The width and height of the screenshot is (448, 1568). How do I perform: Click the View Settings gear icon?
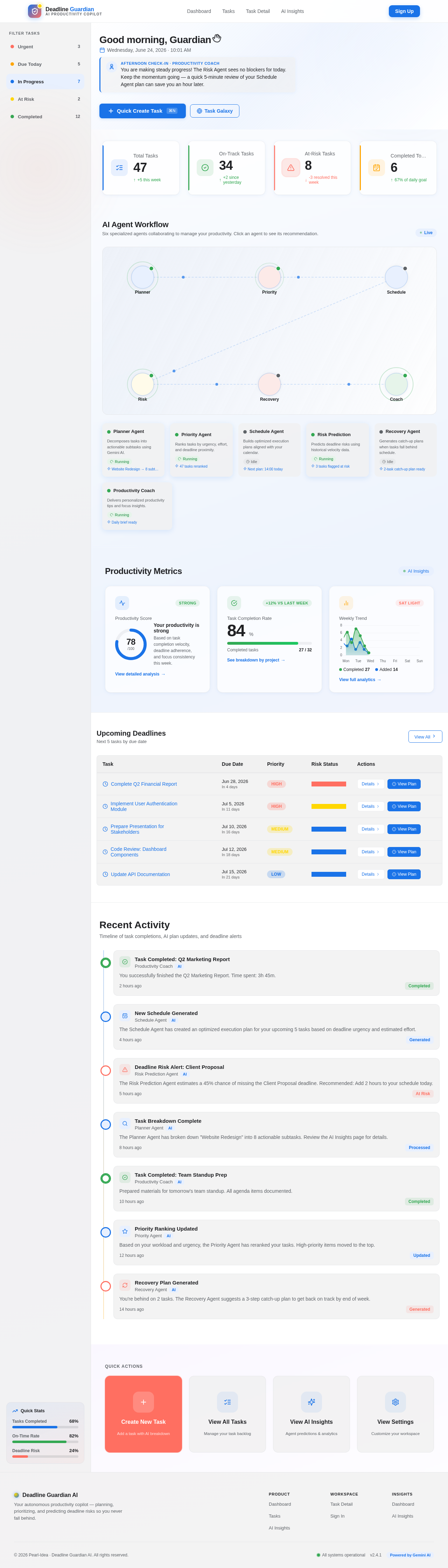pyautogui.click(x=395, y=1402)
